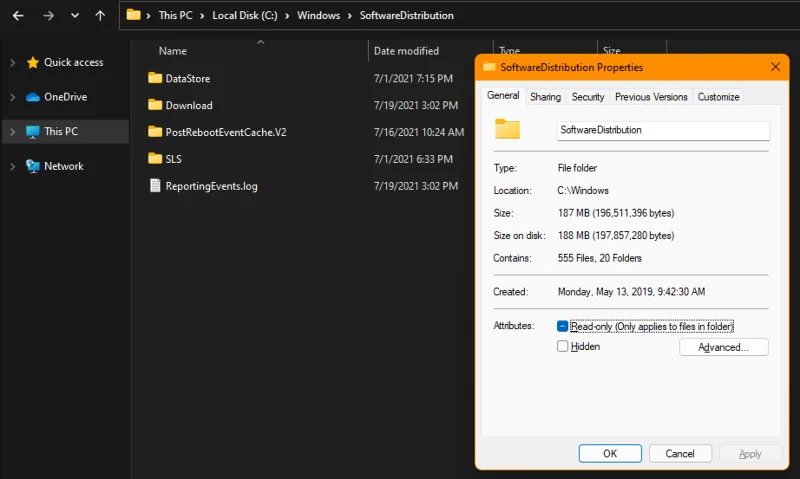Open the DataStore folder icon
Image resolution: width=800 pixels, height=479 pixels.
pos(155,78)
